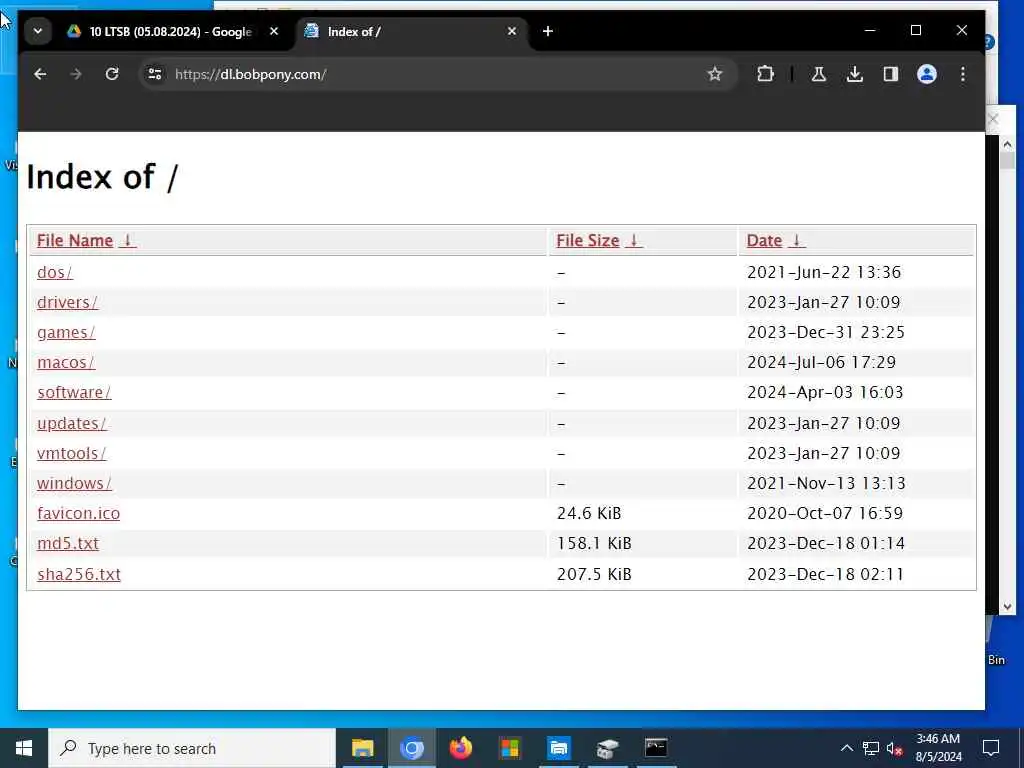This screenshot has height=768, width=1024.
Task: Click the taskbar search box
Action: pos(192,748)
